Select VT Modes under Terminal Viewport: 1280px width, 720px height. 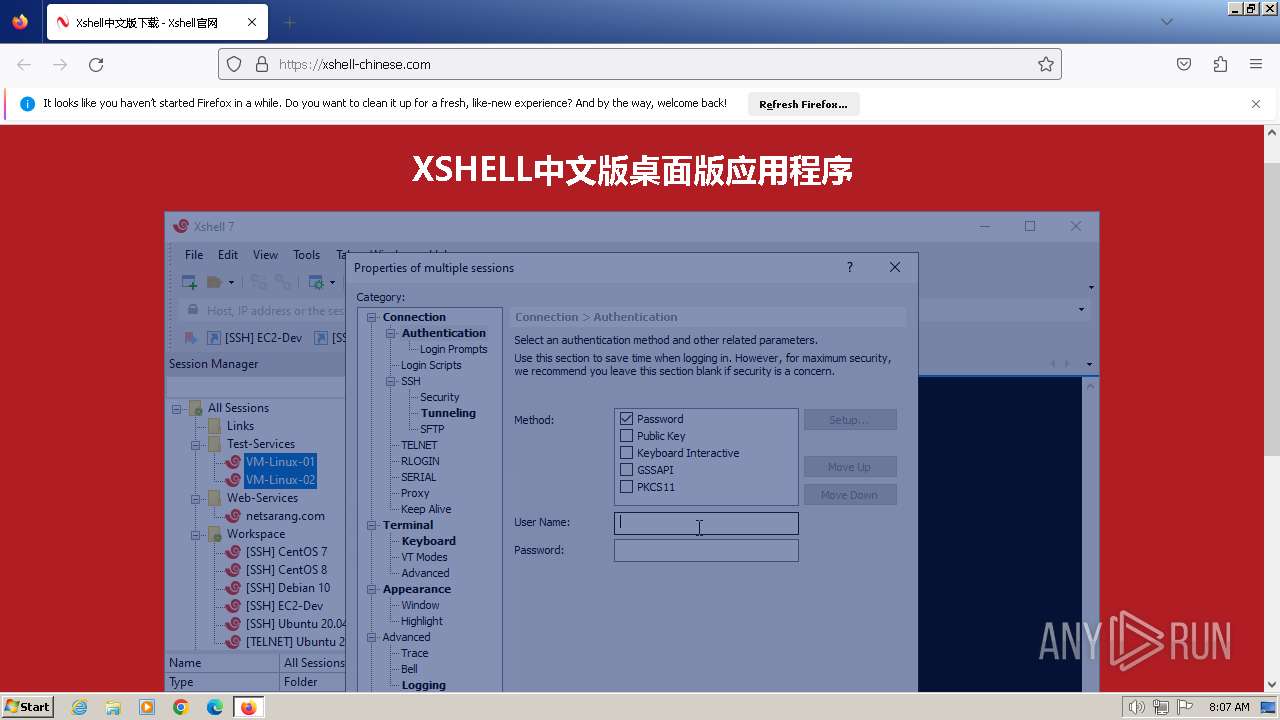pyautogui.click(x=424, y=557)
